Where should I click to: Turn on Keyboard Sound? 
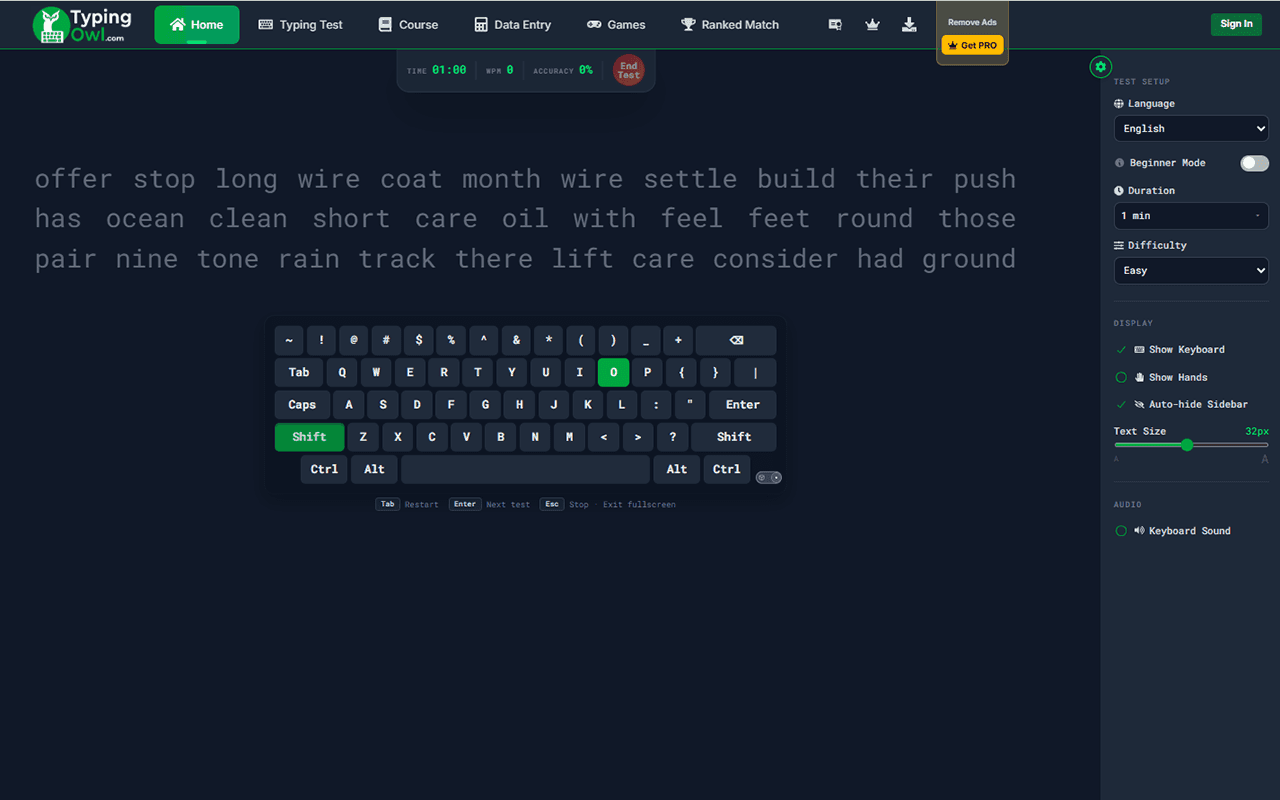click(1173, 531)
